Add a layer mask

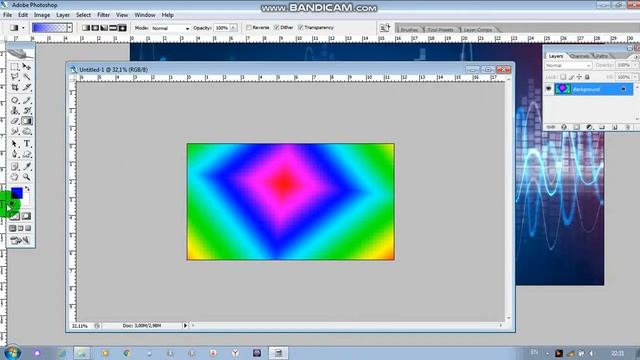pos(576,127)
